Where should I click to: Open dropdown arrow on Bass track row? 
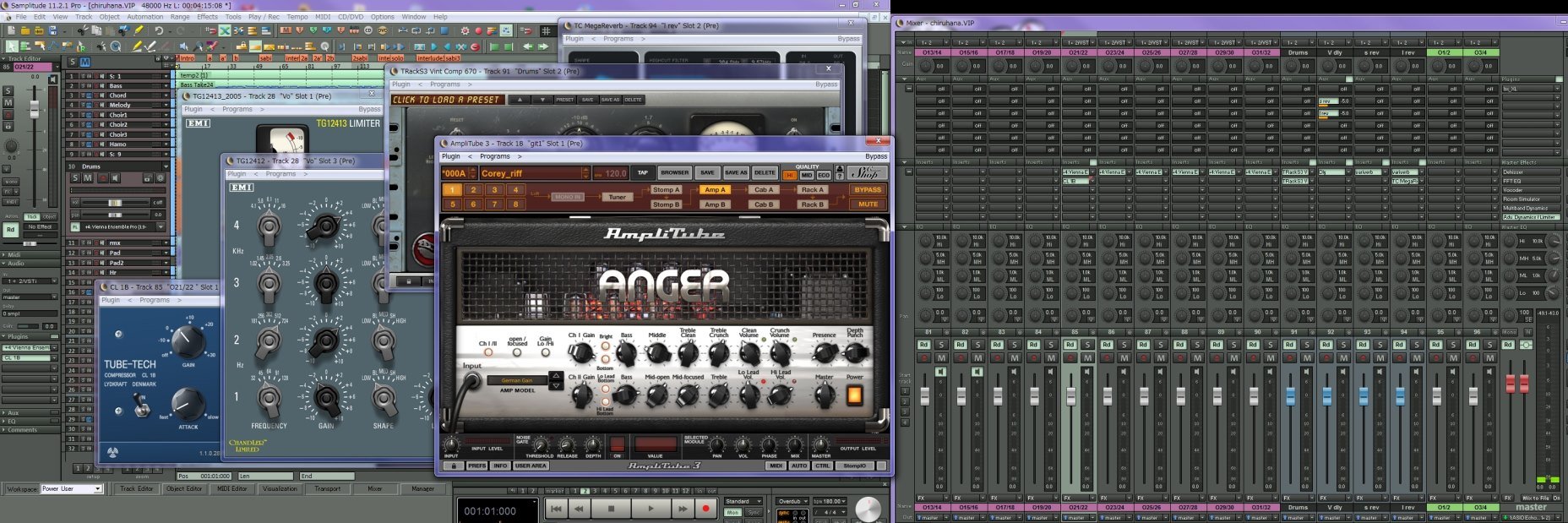166,86
